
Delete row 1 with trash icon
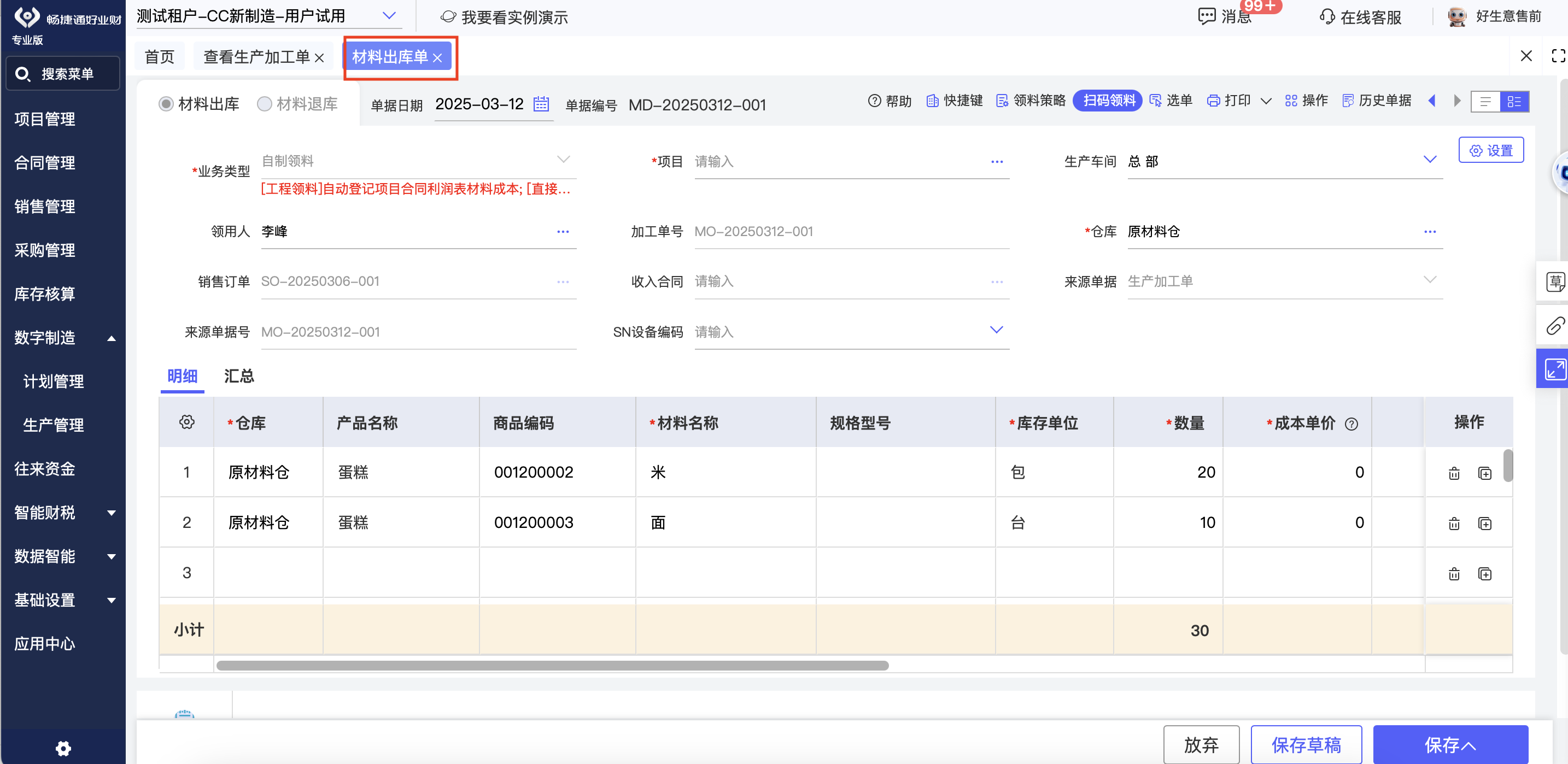(x=1454, y=473)
